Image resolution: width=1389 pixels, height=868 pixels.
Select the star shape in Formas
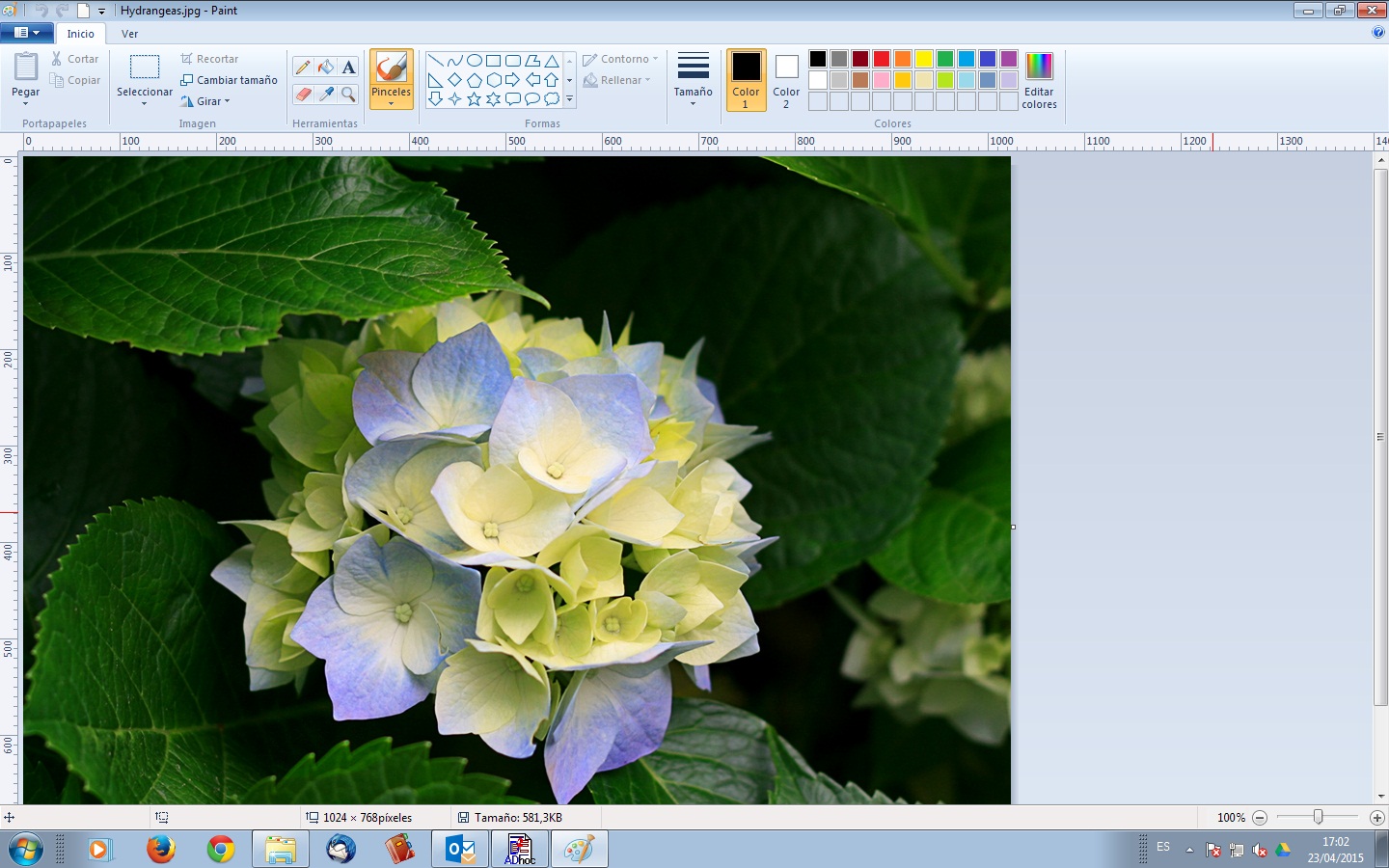474,98
